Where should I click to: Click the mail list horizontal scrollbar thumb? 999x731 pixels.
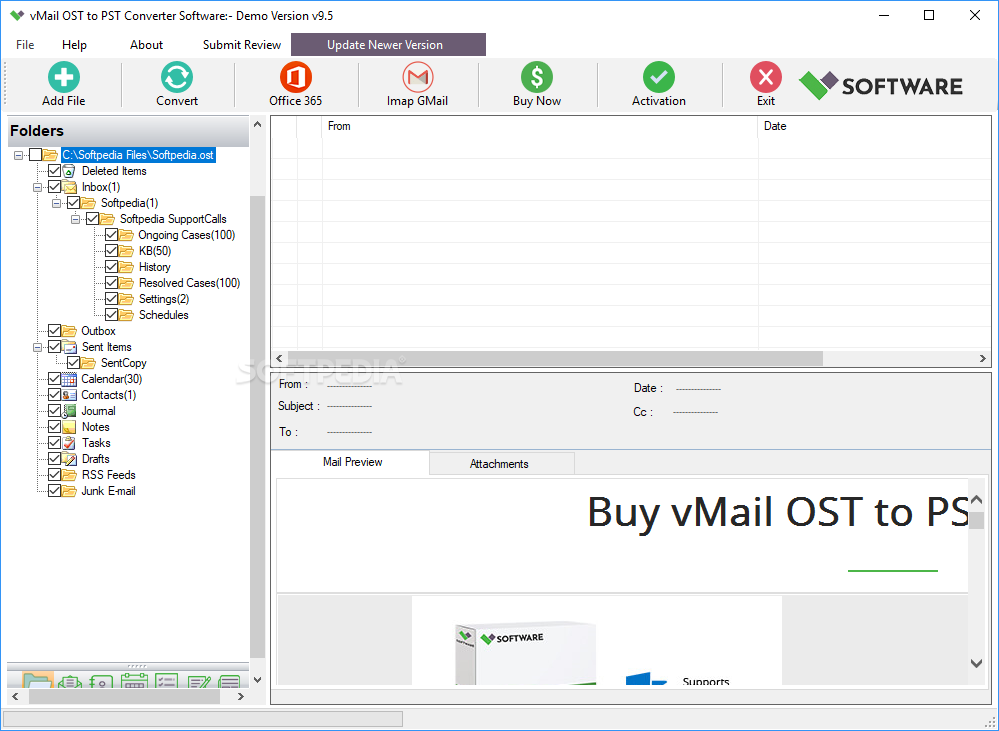[555, 359]
